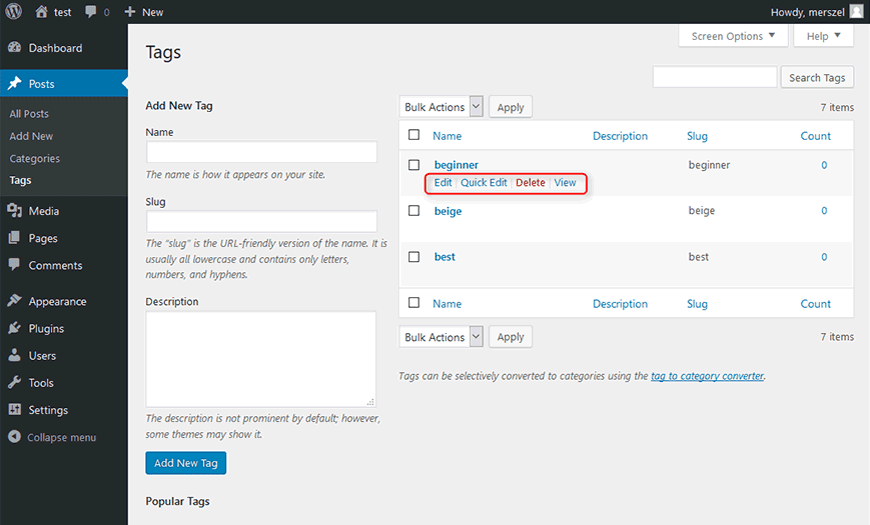Open the comments bubble icon in admin bar

90,12
